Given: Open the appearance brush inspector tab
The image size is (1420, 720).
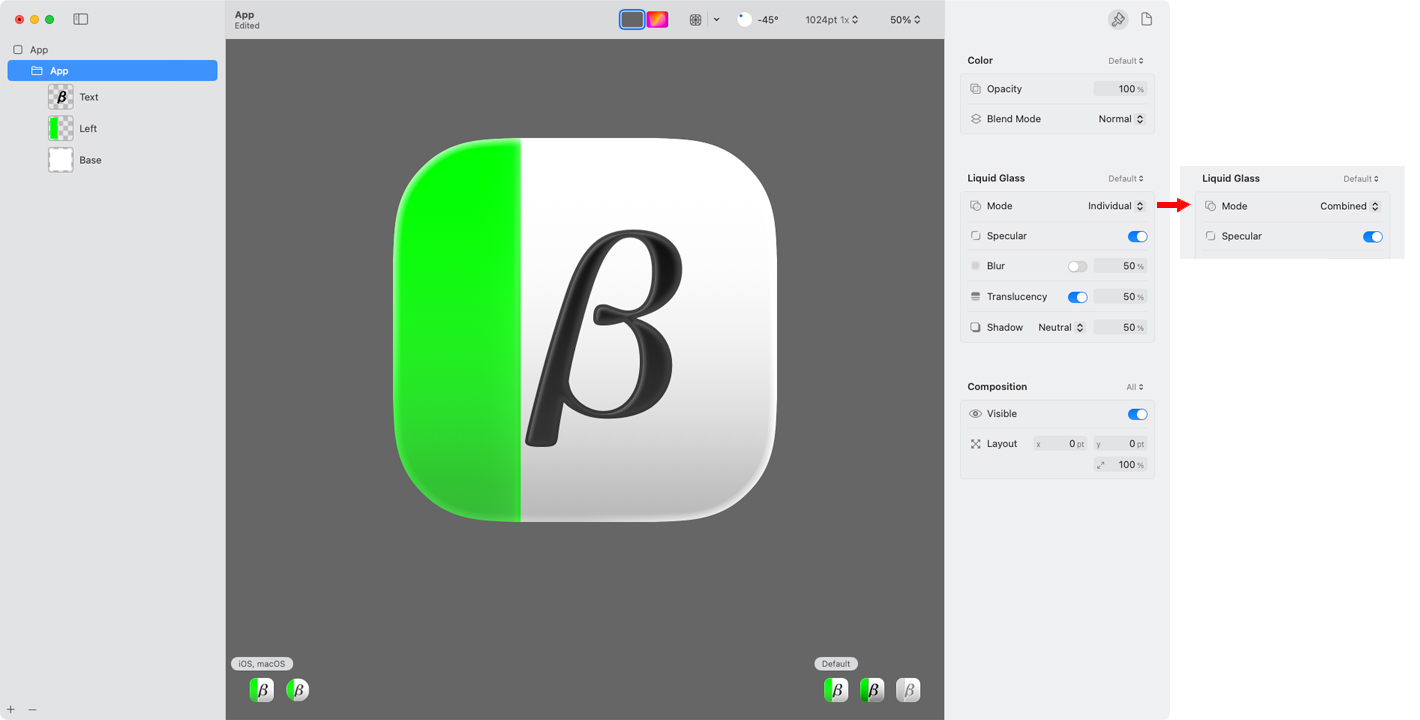Looking at the screenshot, I should pyautogui.click(x=1117, y=20).
